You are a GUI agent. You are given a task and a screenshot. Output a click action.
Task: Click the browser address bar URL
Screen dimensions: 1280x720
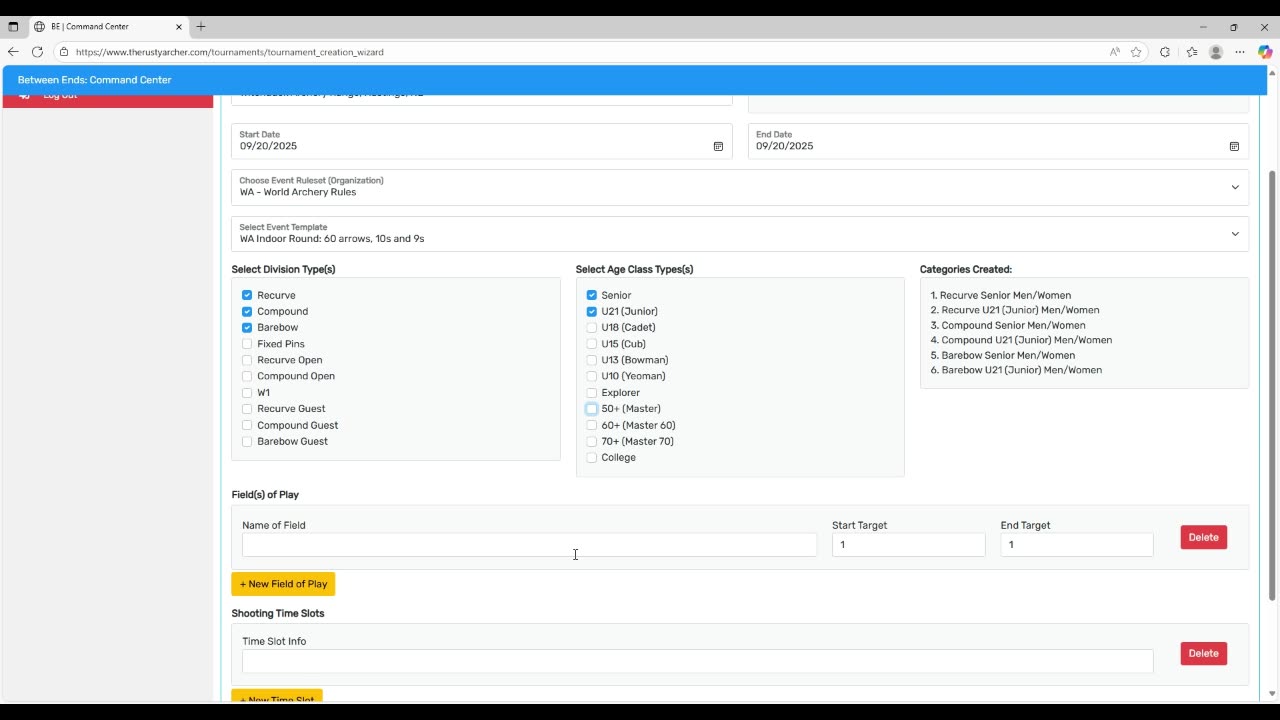tap(229, 52)
